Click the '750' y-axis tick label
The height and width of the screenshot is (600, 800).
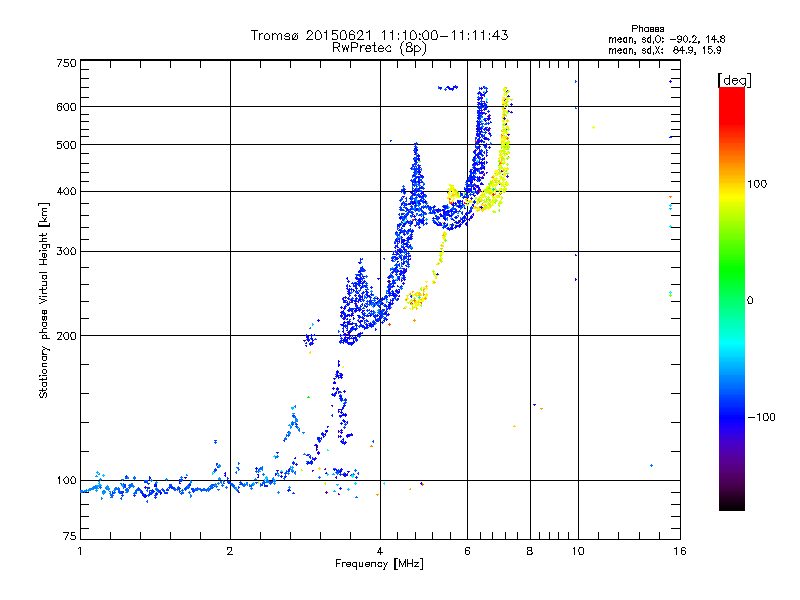(66, 63)
